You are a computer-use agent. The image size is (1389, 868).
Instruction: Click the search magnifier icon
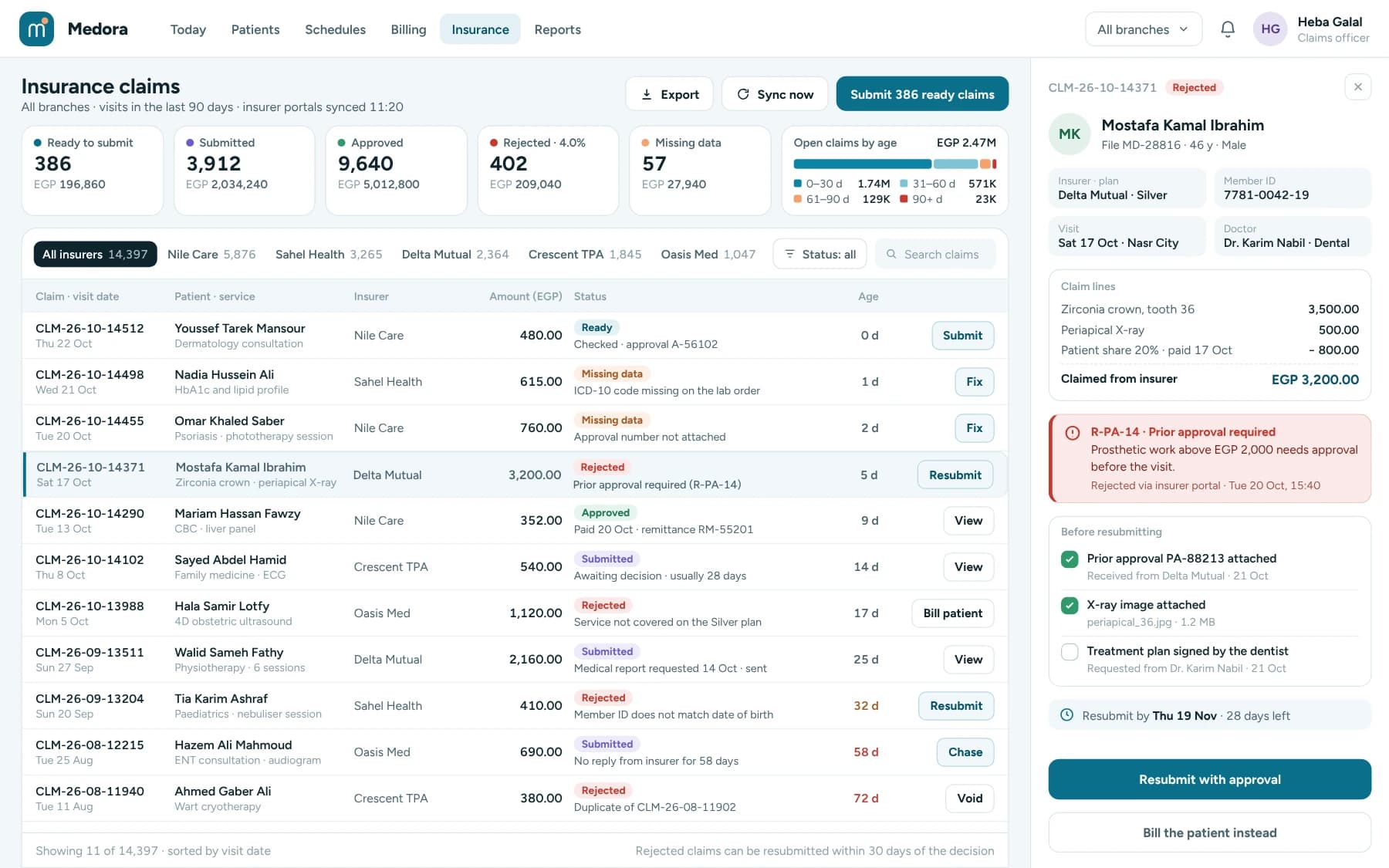(x=891, y=254)
